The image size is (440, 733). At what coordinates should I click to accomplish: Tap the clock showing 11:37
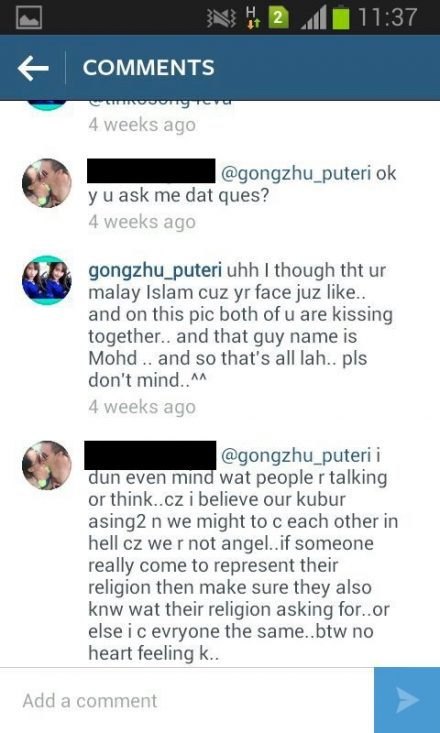pos(388,18)
